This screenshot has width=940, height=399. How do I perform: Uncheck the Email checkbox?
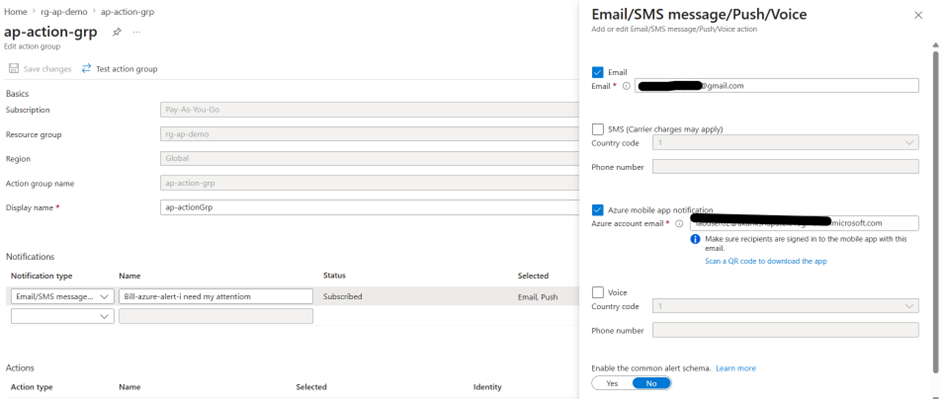click(x=597, y=72)
